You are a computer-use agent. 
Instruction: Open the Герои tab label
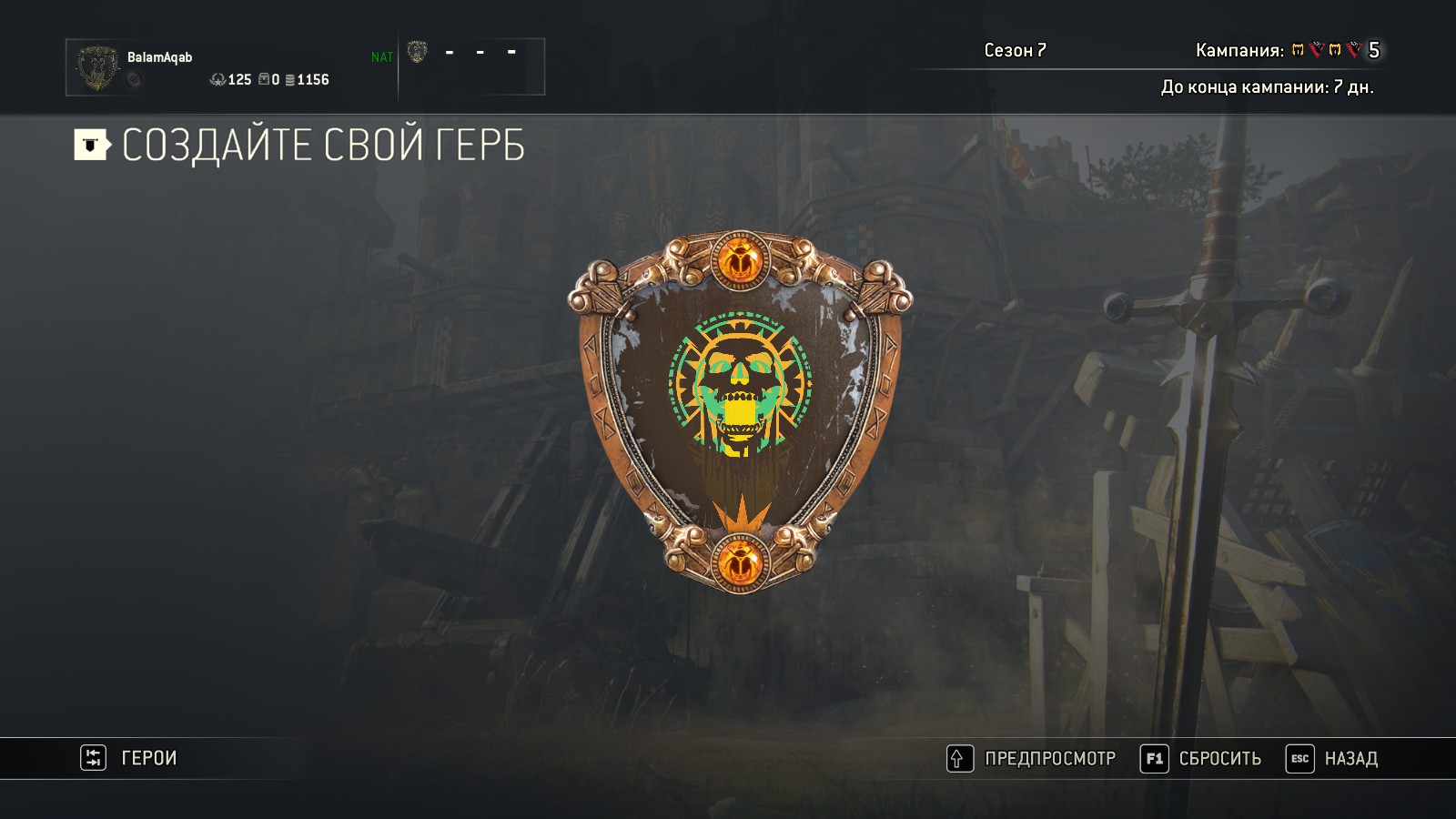pos(149,758)
